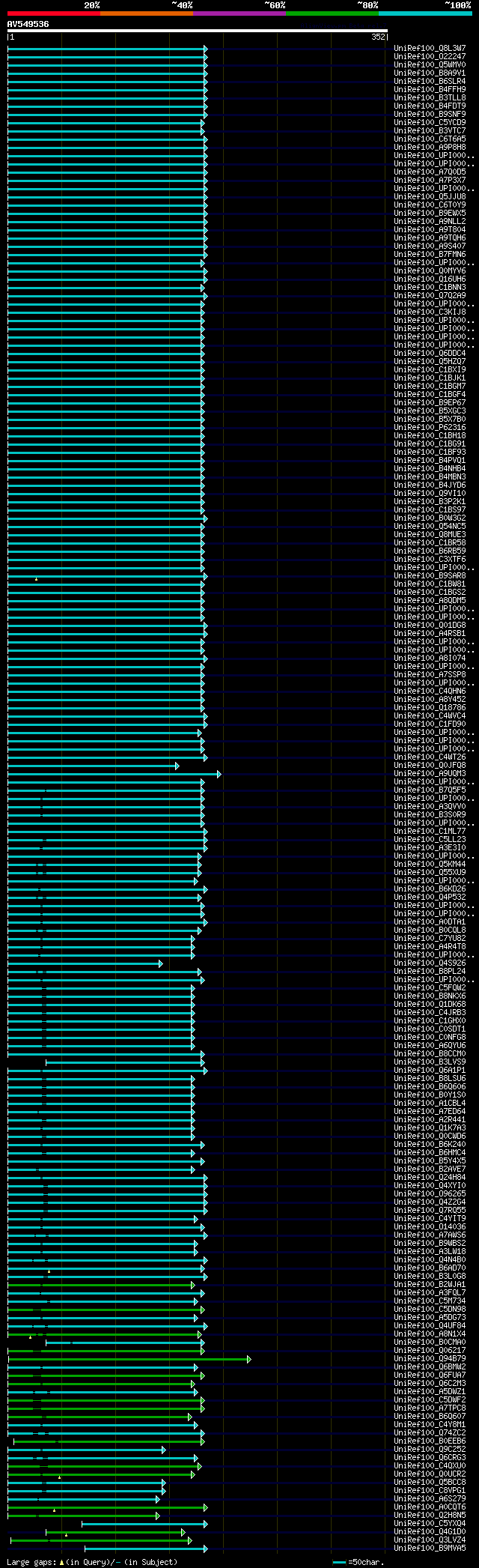Click label UniRef100_A1CBL4
479x1568 pixels.
(x=430, y=1103)
